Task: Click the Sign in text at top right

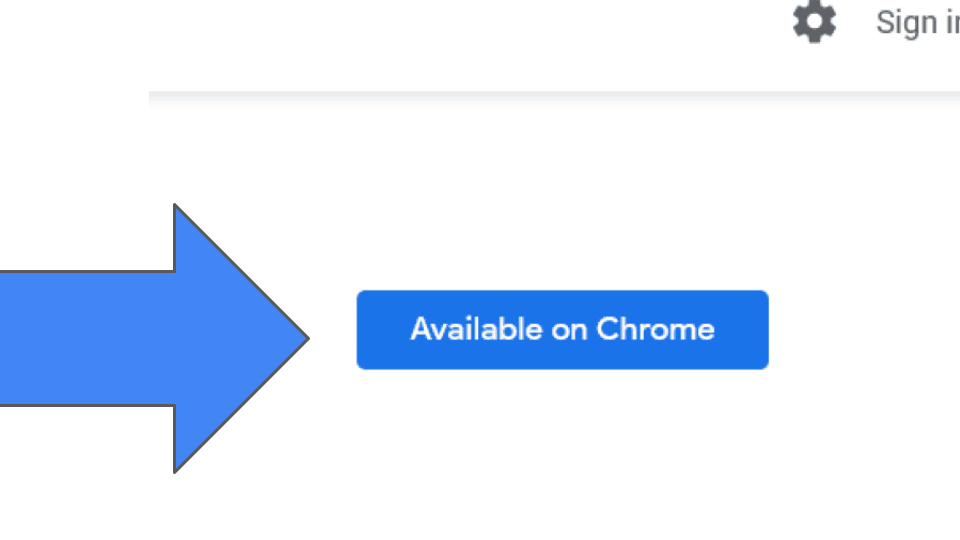Action: 918,23
